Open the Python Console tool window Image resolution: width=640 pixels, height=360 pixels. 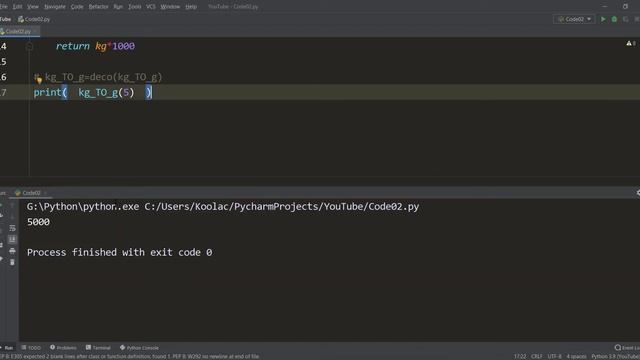[139, 348]
